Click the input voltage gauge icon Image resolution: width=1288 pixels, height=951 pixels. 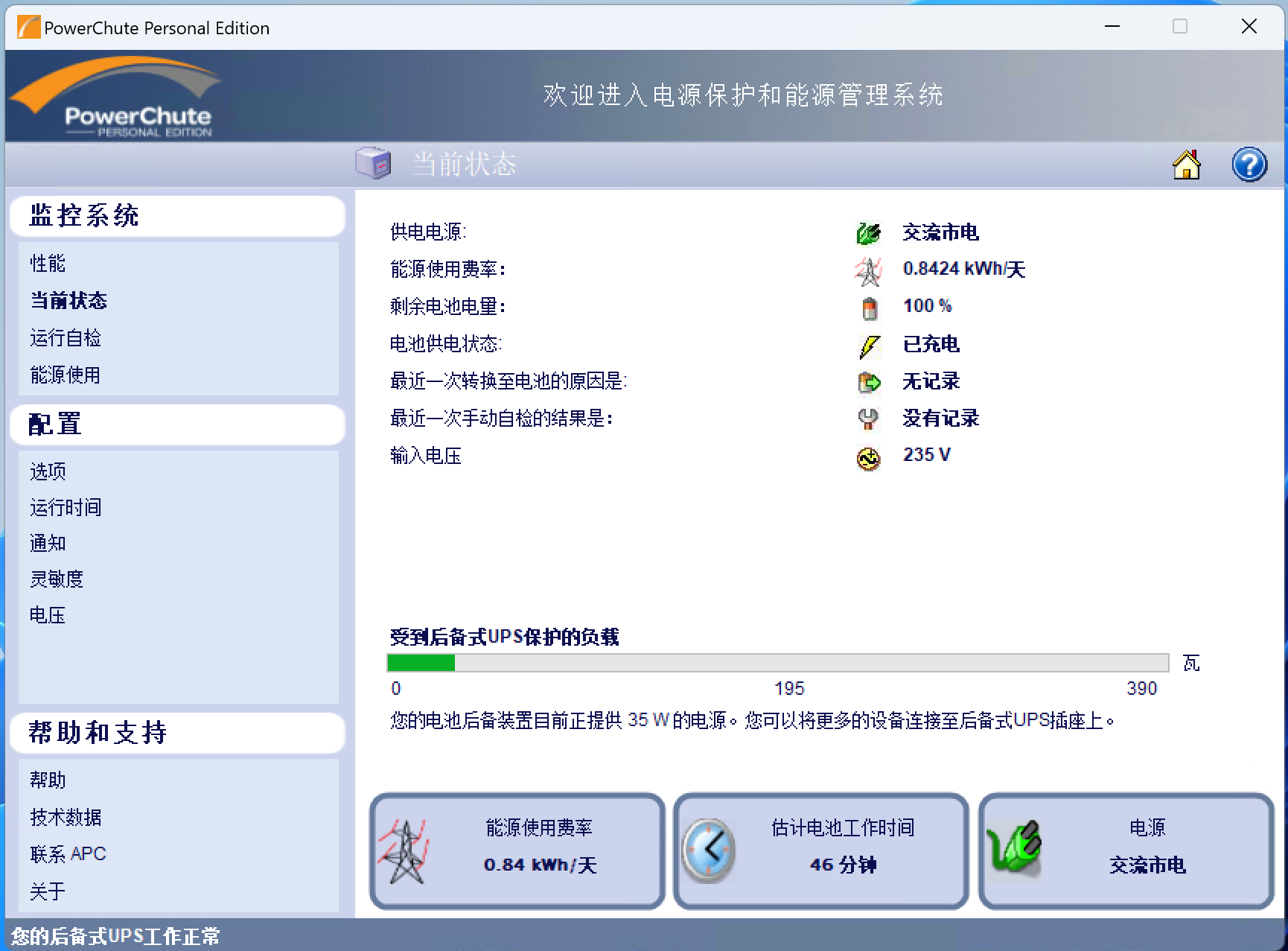tap(869, 458)
